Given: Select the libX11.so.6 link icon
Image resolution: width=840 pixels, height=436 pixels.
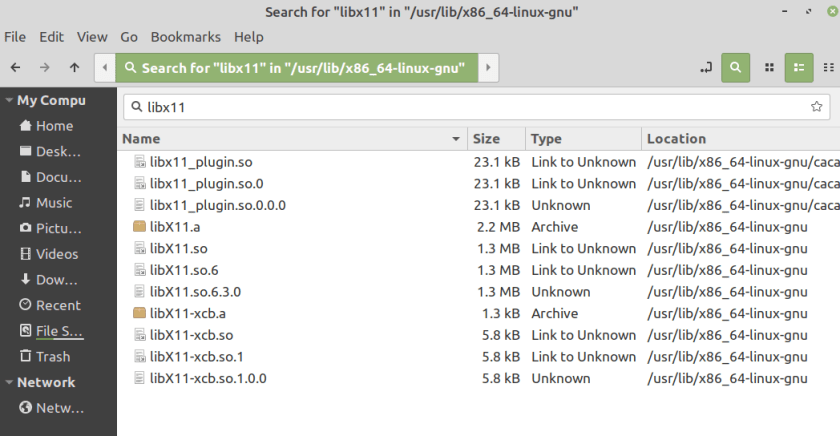Looking at the screenshot, I should tap(139, 270).
